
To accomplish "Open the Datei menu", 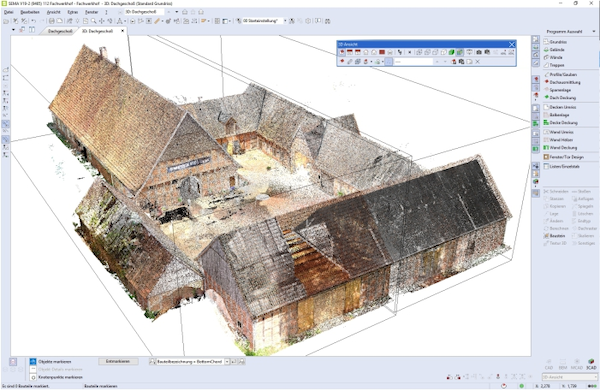I will tap(8, 12).
